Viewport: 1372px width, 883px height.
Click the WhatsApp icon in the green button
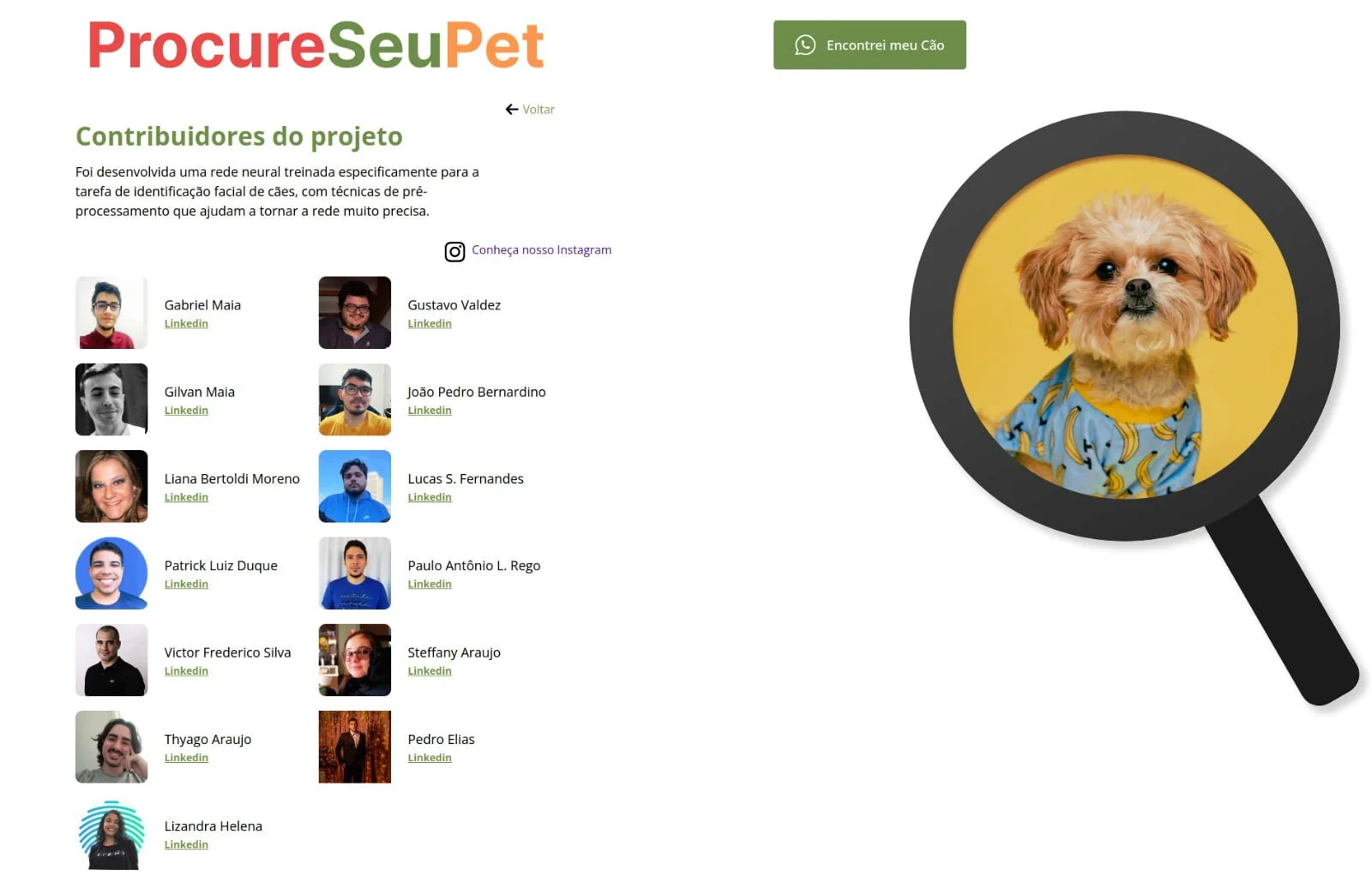point(804,45)
